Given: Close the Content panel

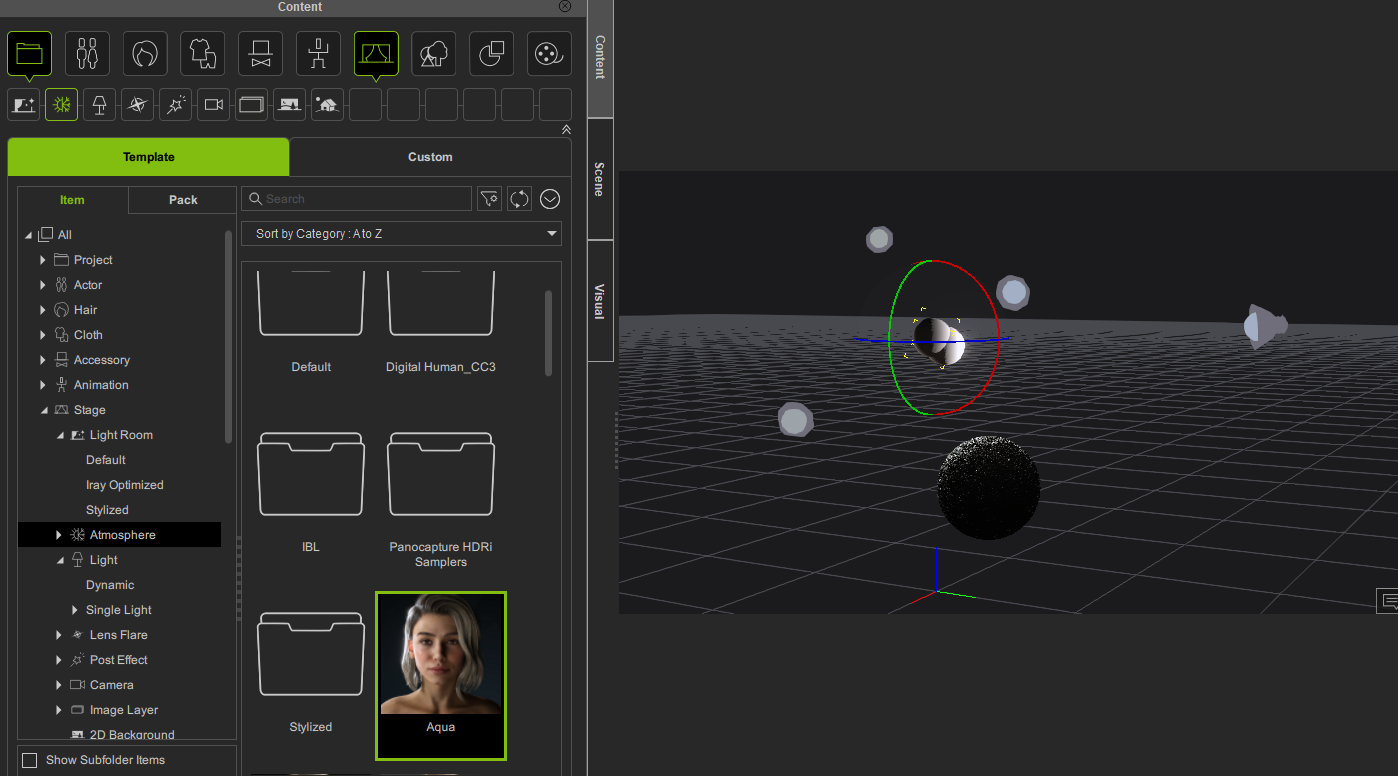Looking at the screenshot, I should 565,6.
